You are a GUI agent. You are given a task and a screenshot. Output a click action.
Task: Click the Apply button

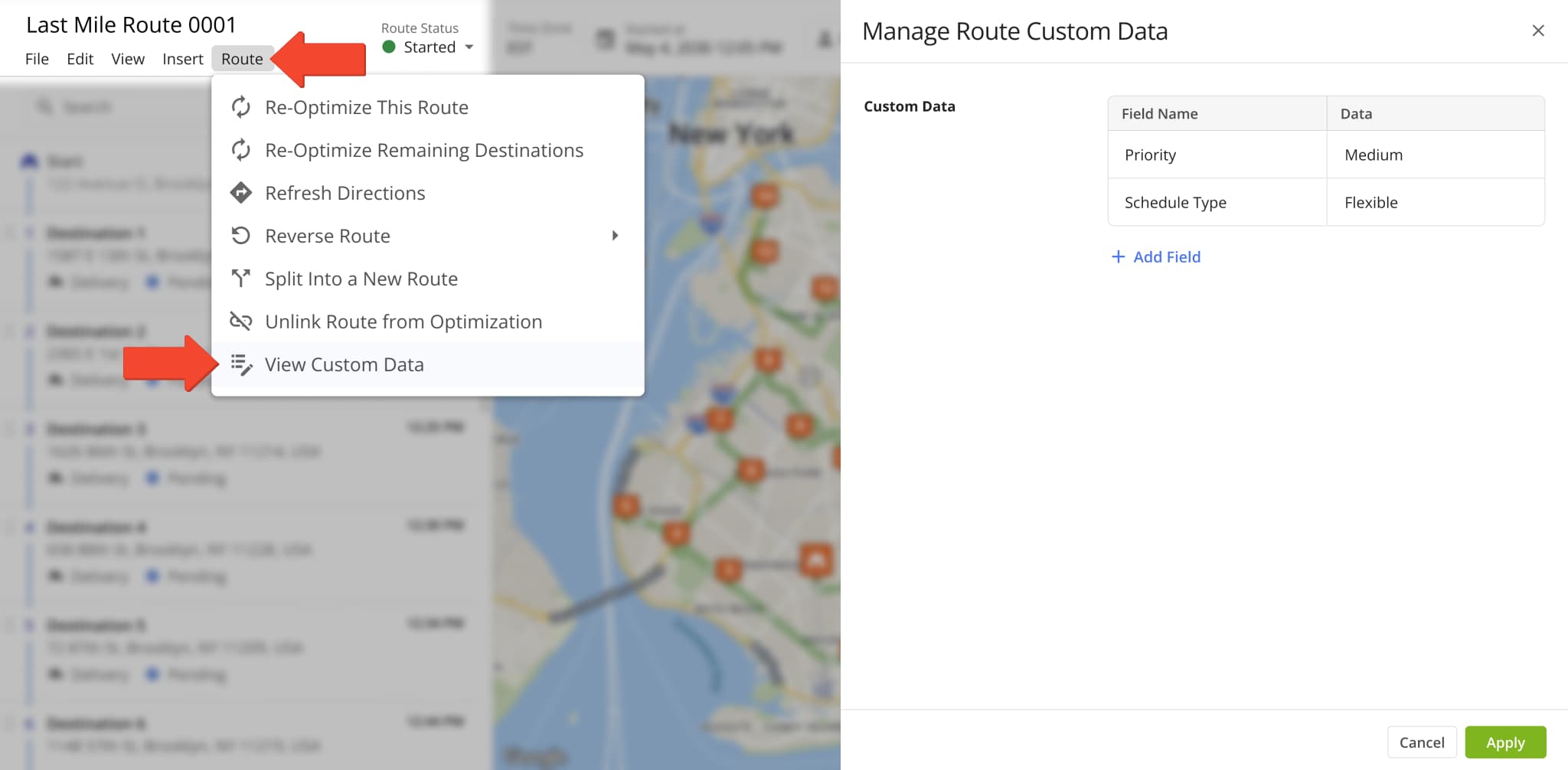click(1505, 742)
